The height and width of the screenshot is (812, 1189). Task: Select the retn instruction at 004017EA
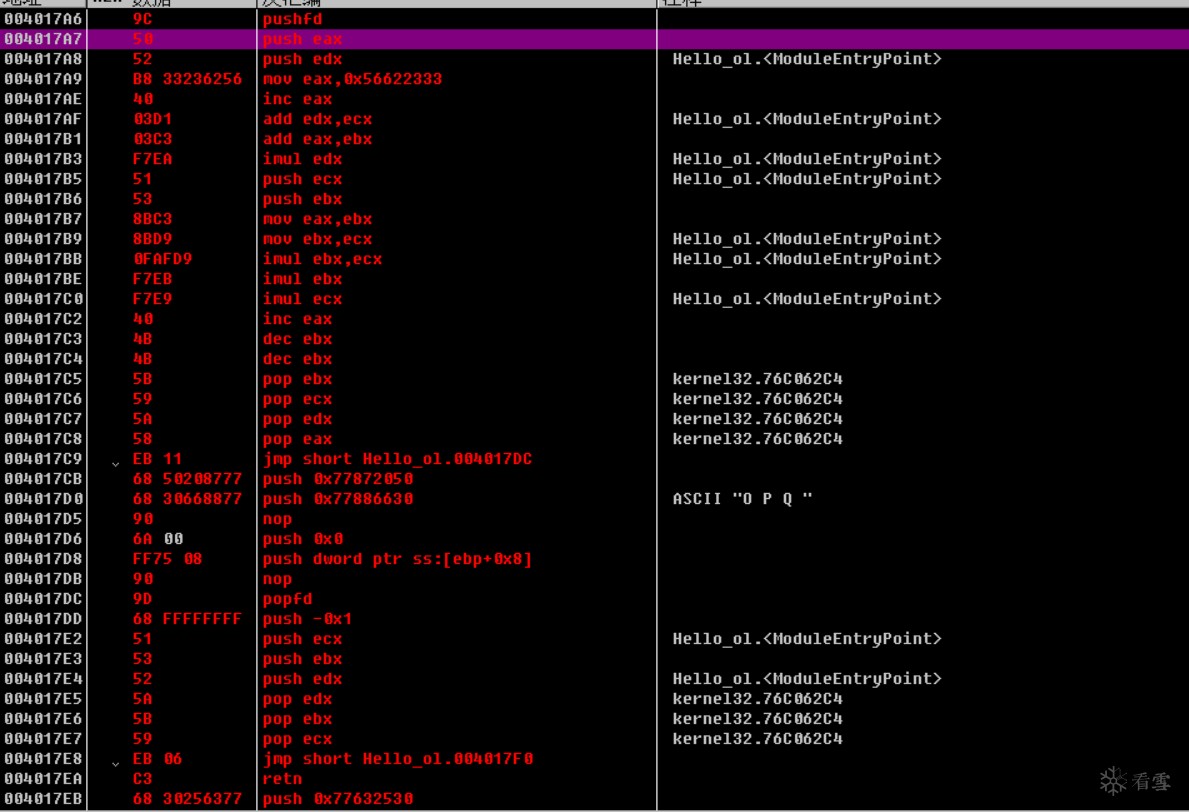pos(282,779)
